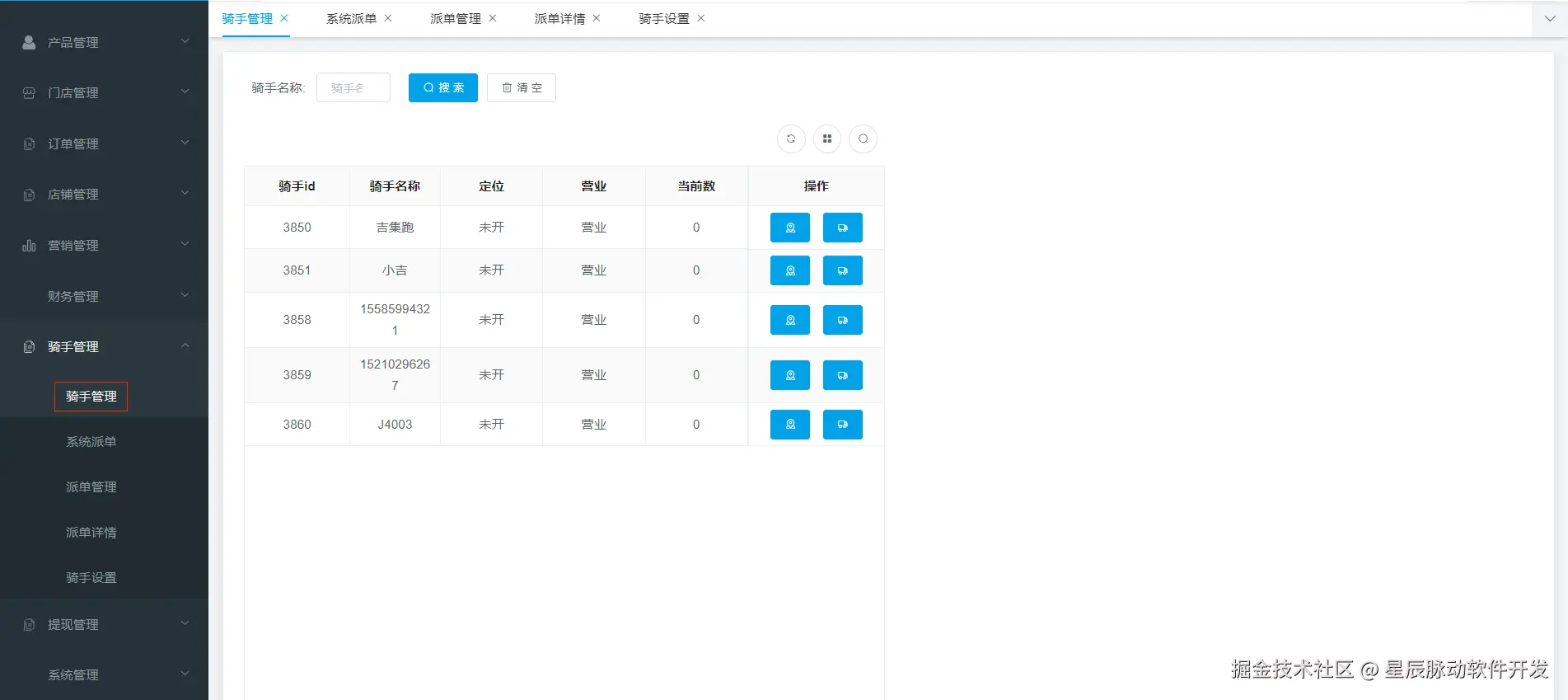Expand the 营销管理 menu chevron
Screen dimensions: 1568x700
click(x=185, y=244)
